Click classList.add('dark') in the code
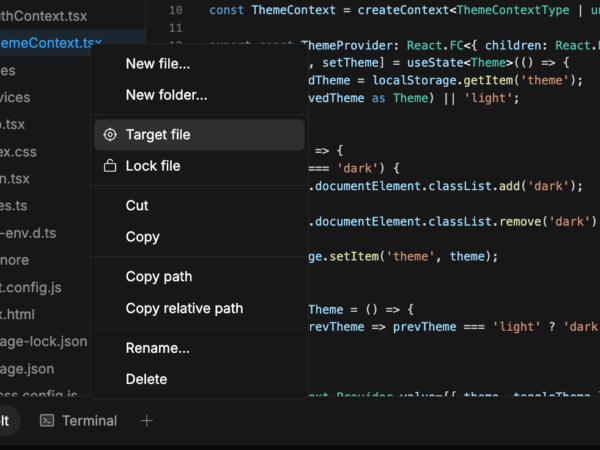Viewport: 600px width, 450px height. click(502, 186)
